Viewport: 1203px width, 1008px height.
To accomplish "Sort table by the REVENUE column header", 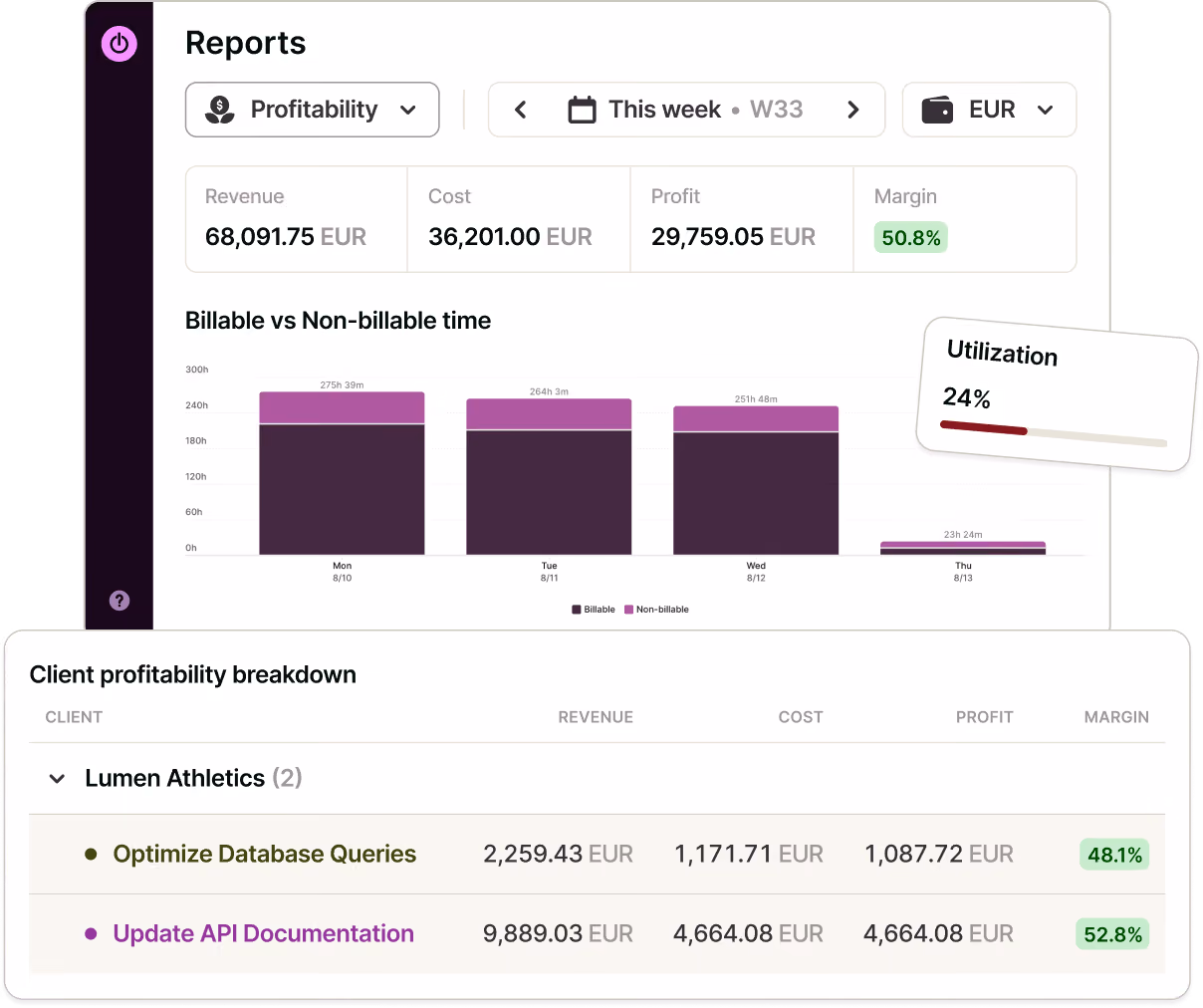I will (x=596, y=717).
